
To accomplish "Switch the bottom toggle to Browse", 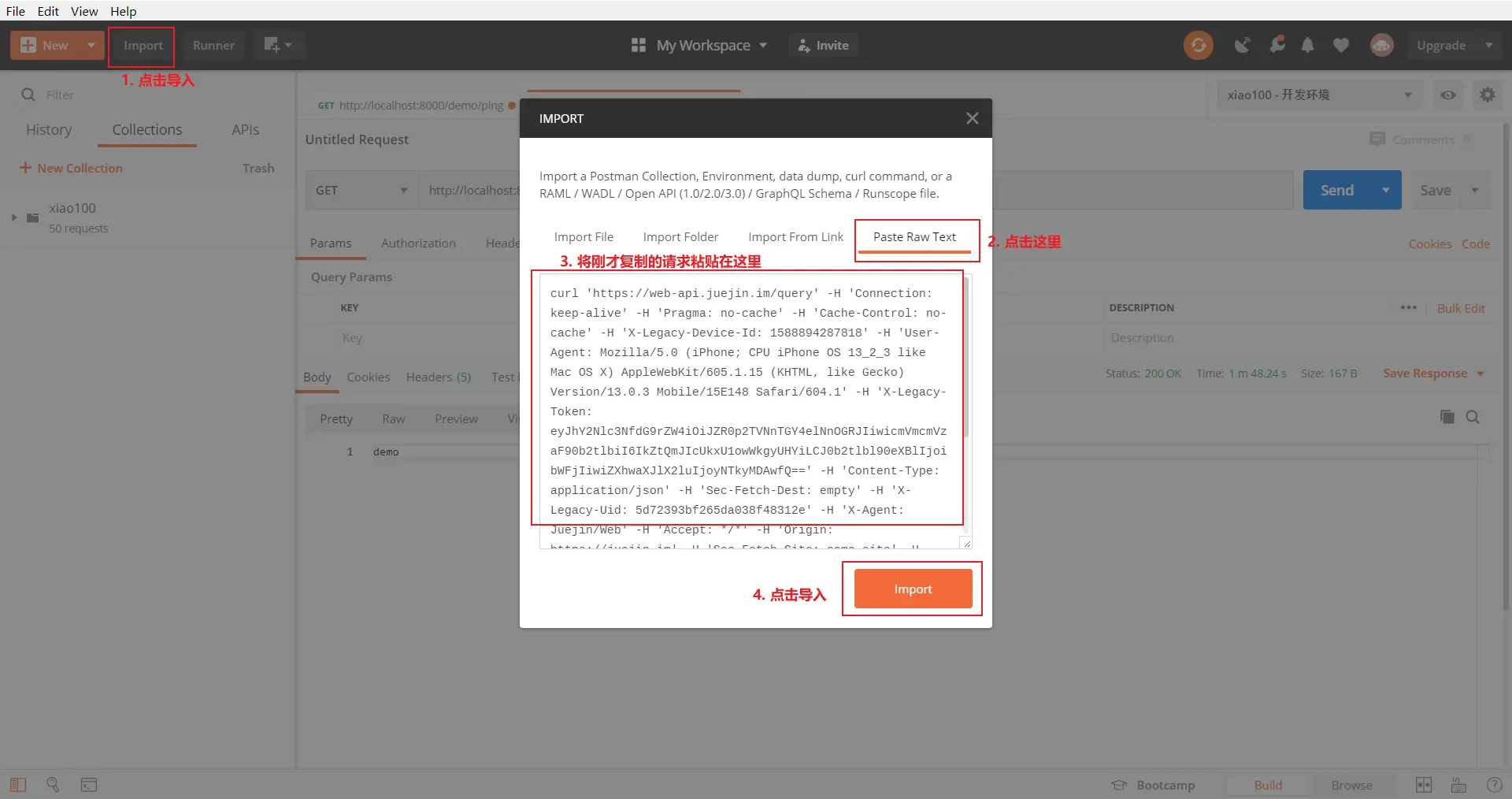I will 1351,785.
